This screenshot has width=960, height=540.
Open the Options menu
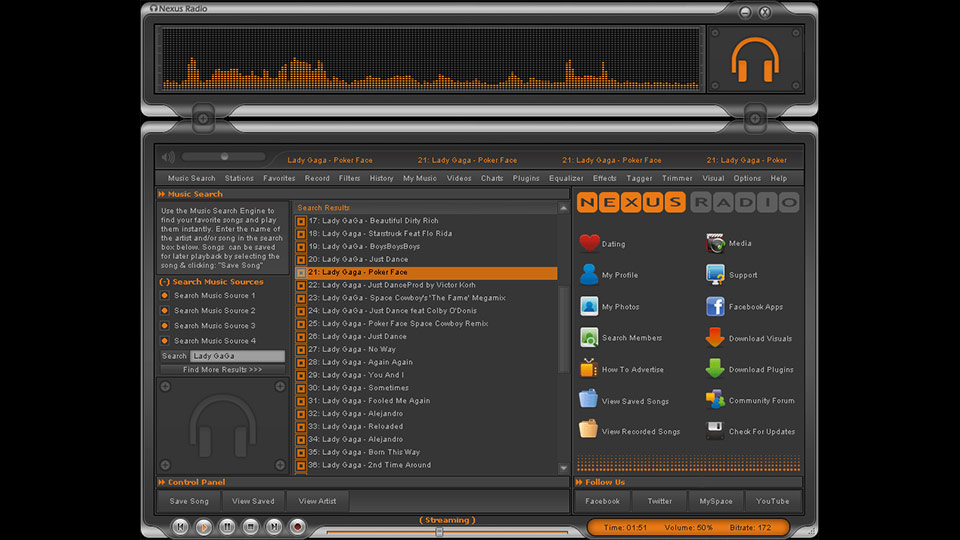[x=747, y=178]
